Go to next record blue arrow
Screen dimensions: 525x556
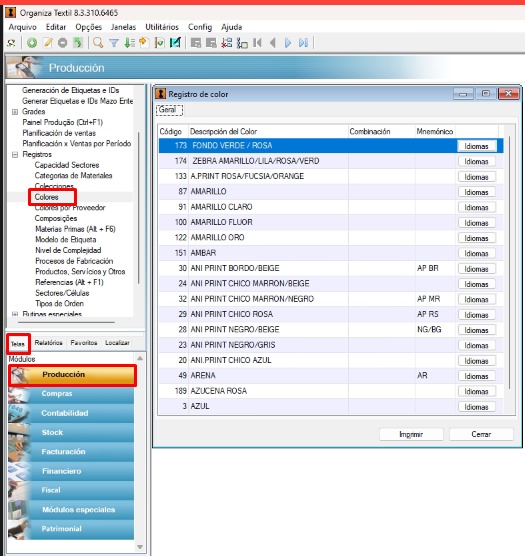pyautogui.click(x=288, y=43)
